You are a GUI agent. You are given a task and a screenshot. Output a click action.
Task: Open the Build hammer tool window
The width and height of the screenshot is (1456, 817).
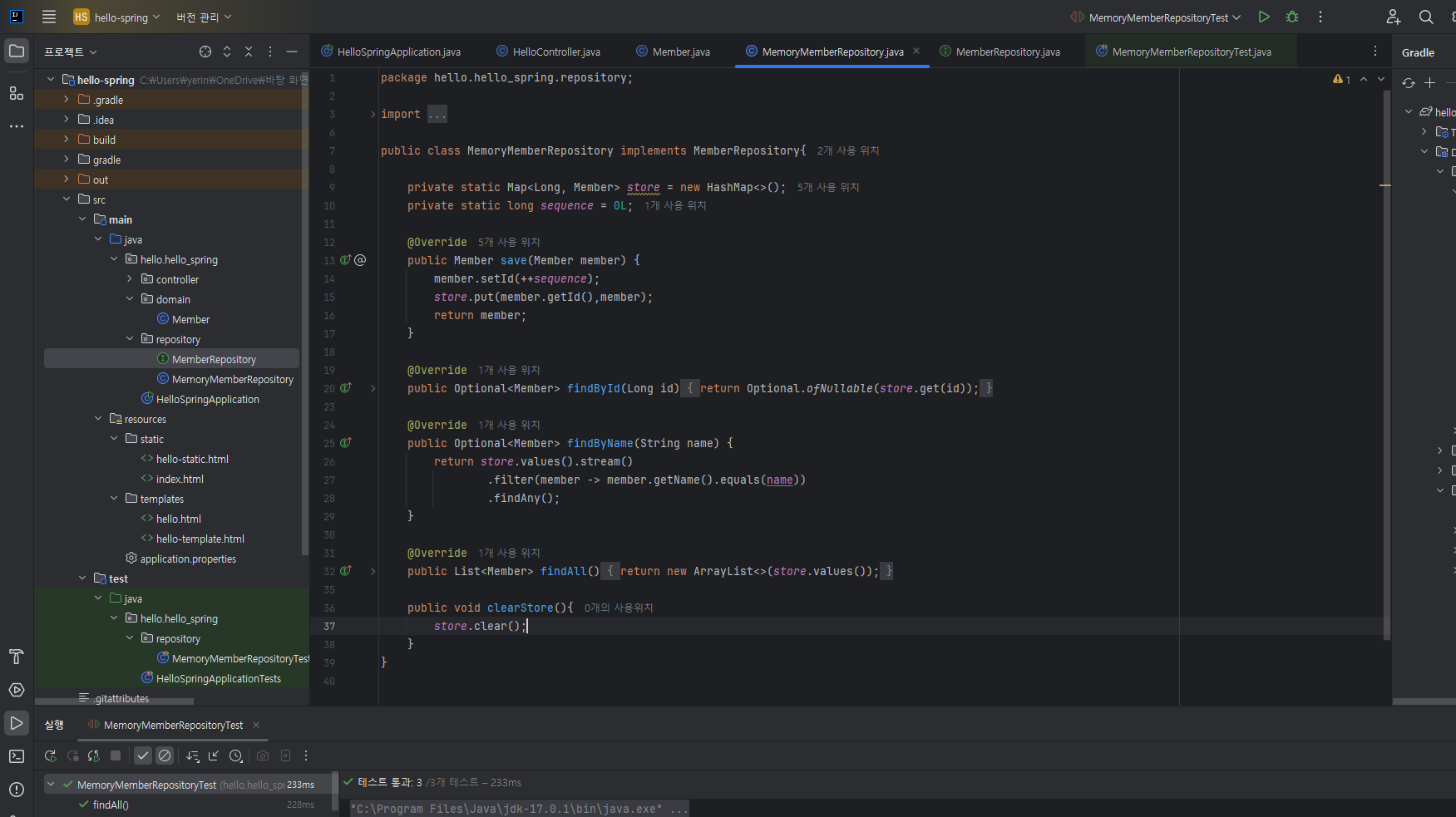click(17, 657)
